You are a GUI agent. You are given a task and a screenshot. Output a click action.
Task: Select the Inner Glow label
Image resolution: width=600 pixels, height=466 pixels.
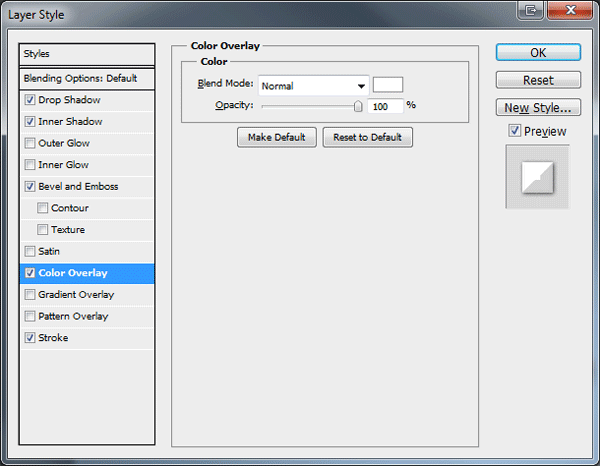point(64,165)
